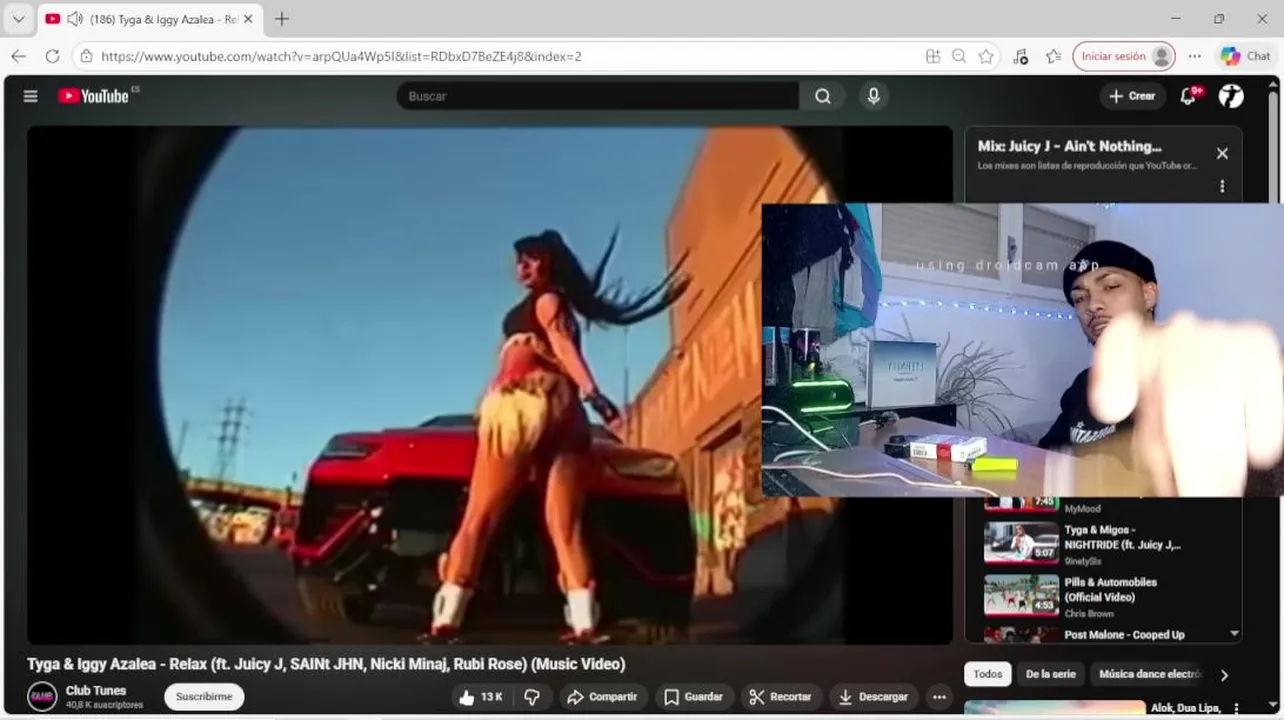Select the Música dance electrónica chip

pos(1148,674)
